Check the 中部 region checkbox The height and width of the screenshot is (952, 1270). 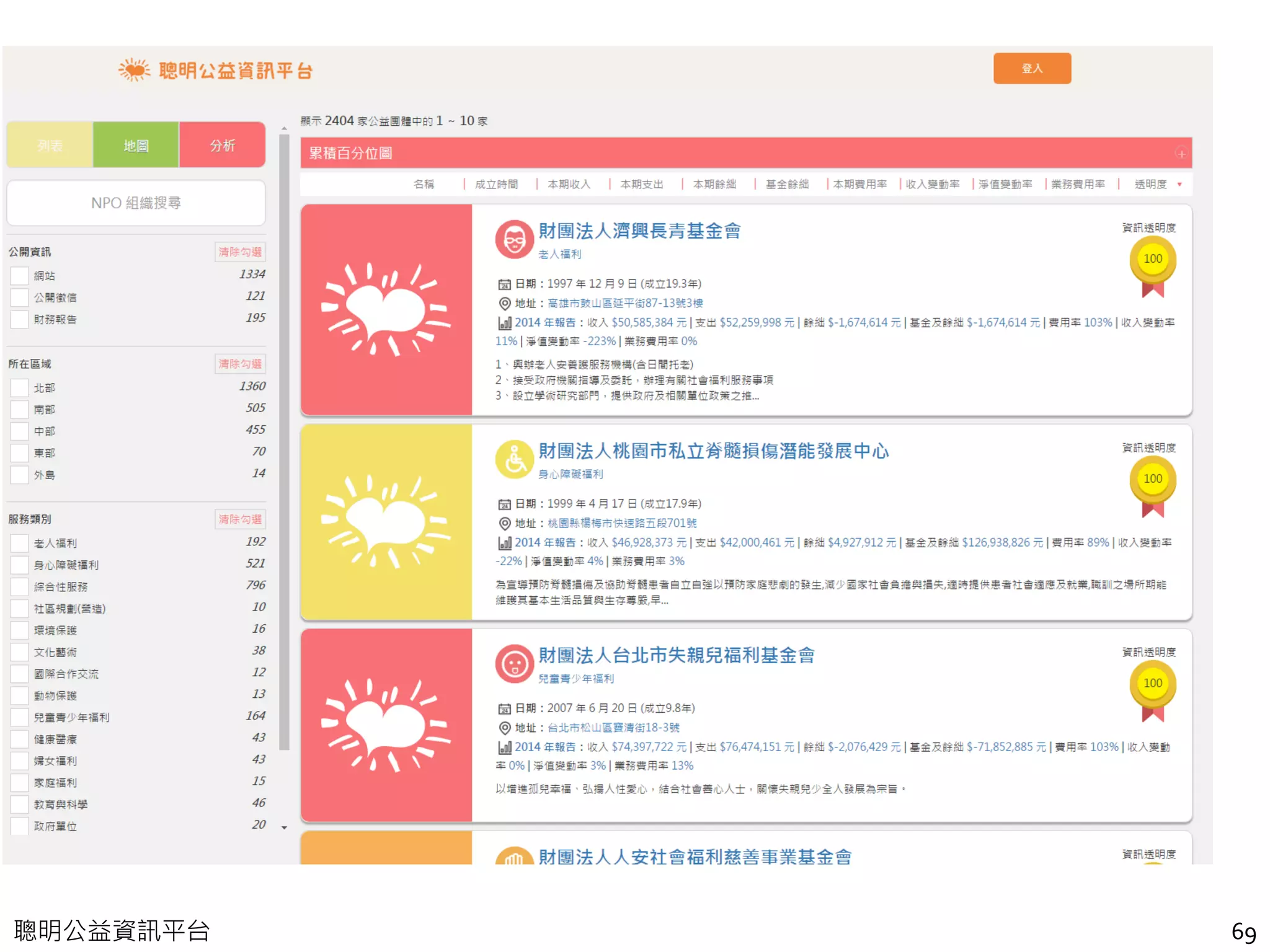(x=19, y=431)
